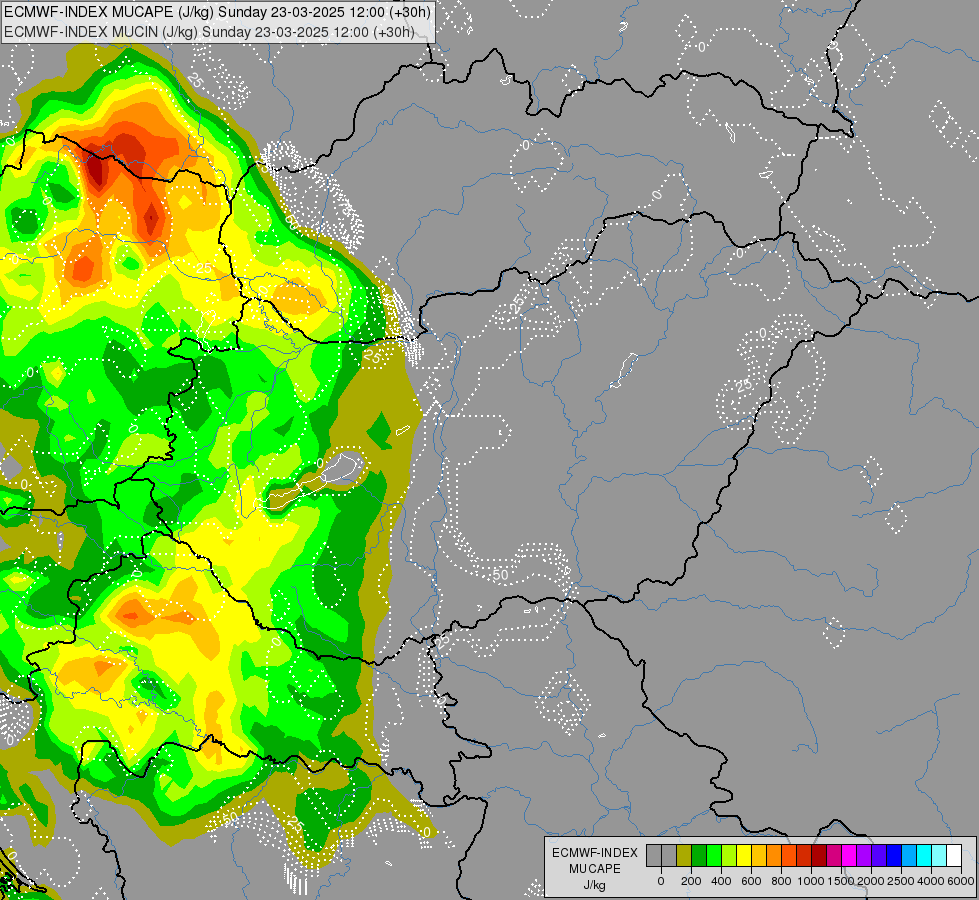Screen dimensions: 979x900
Task: Pick the crimson-pink legend swatch before 1500
Action: click(835, 855)
